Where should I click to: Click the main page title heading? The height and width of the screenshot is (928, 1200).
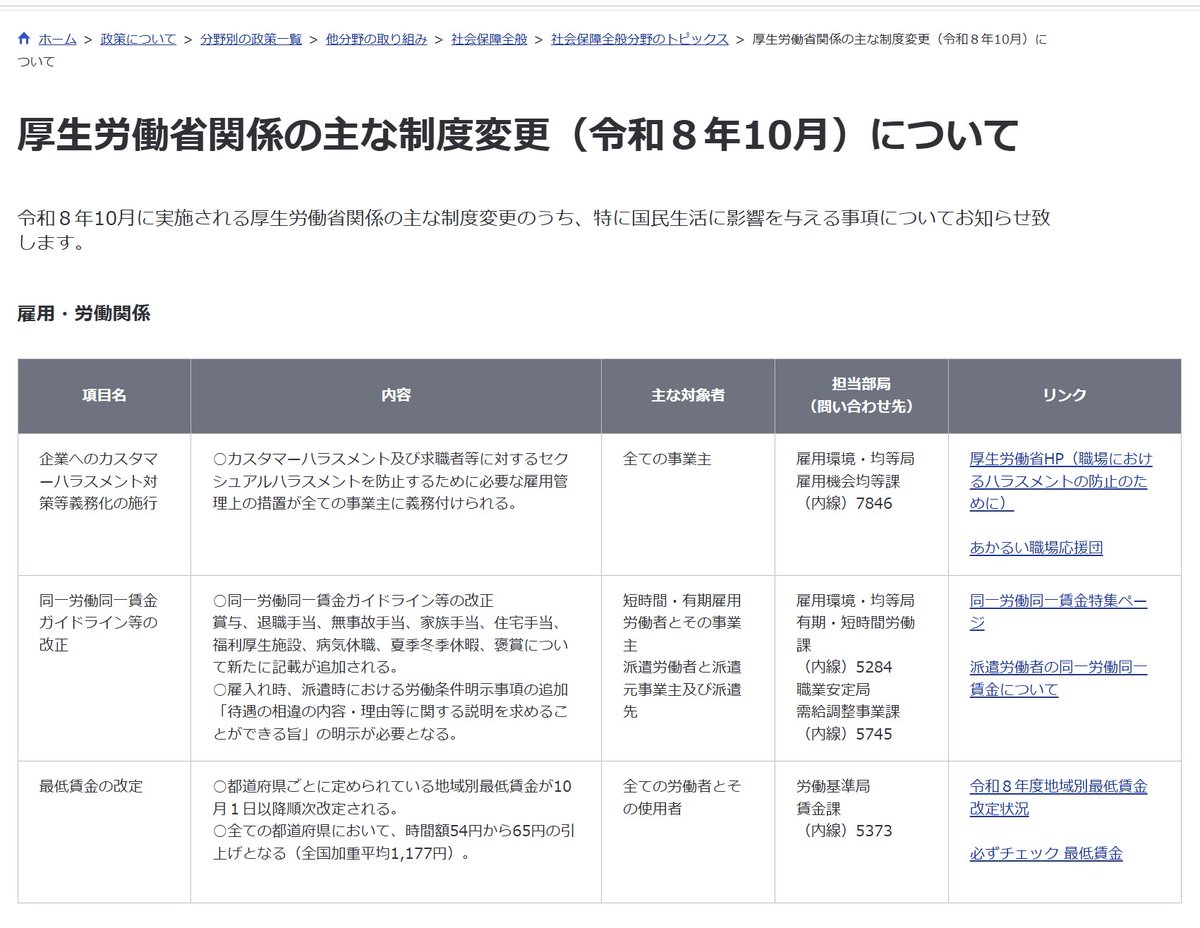(518, 134)
